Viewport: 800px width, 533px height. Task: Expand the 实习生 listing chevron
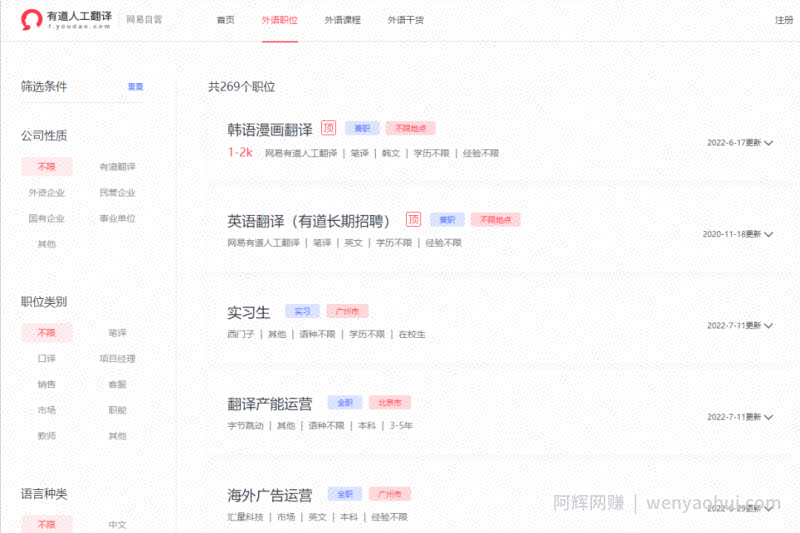tap(769, 325)
